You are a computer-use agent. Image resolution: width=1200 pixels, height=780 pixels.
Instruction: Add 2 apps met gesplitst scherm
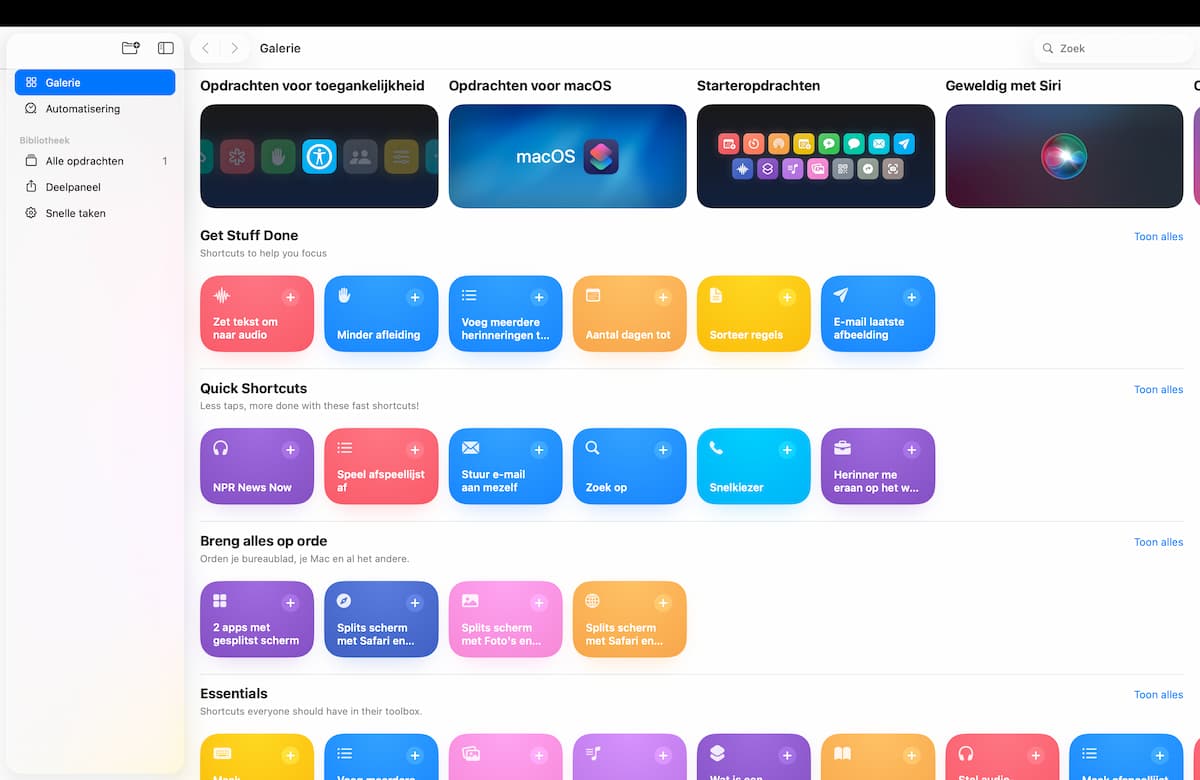click(290, 603)
